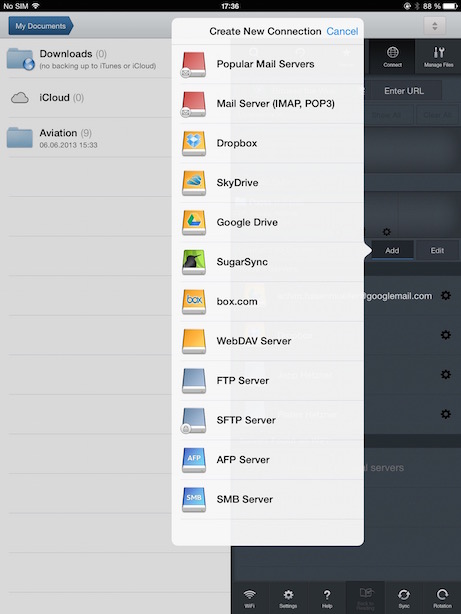Tap the Mail Server IMAP POP3 icon
The height and width of the screenshot is (614, 461).
pos(193,104)
